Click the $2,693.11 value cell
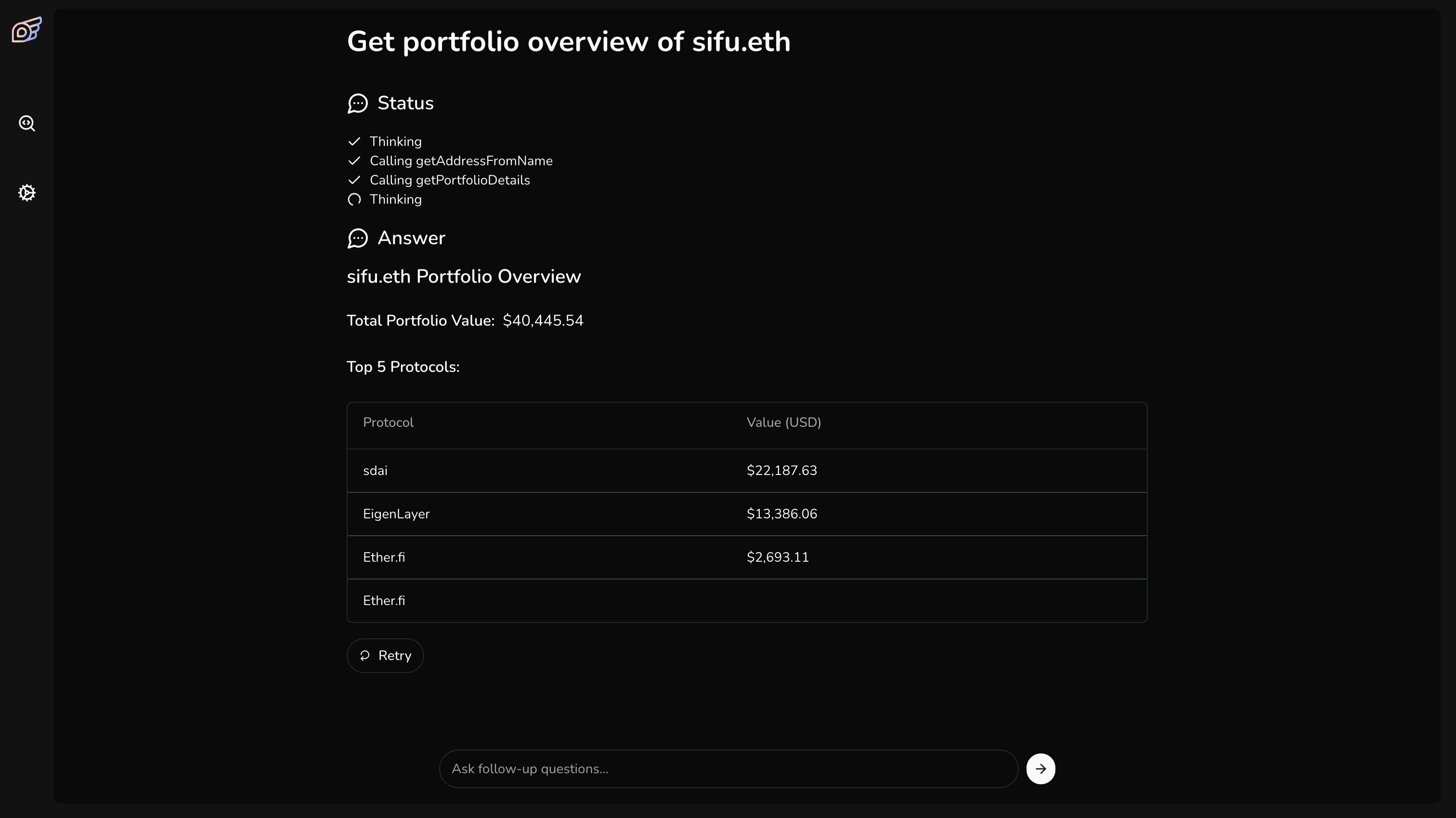The height and width of the screenshot is (818, 1456). 778,557
